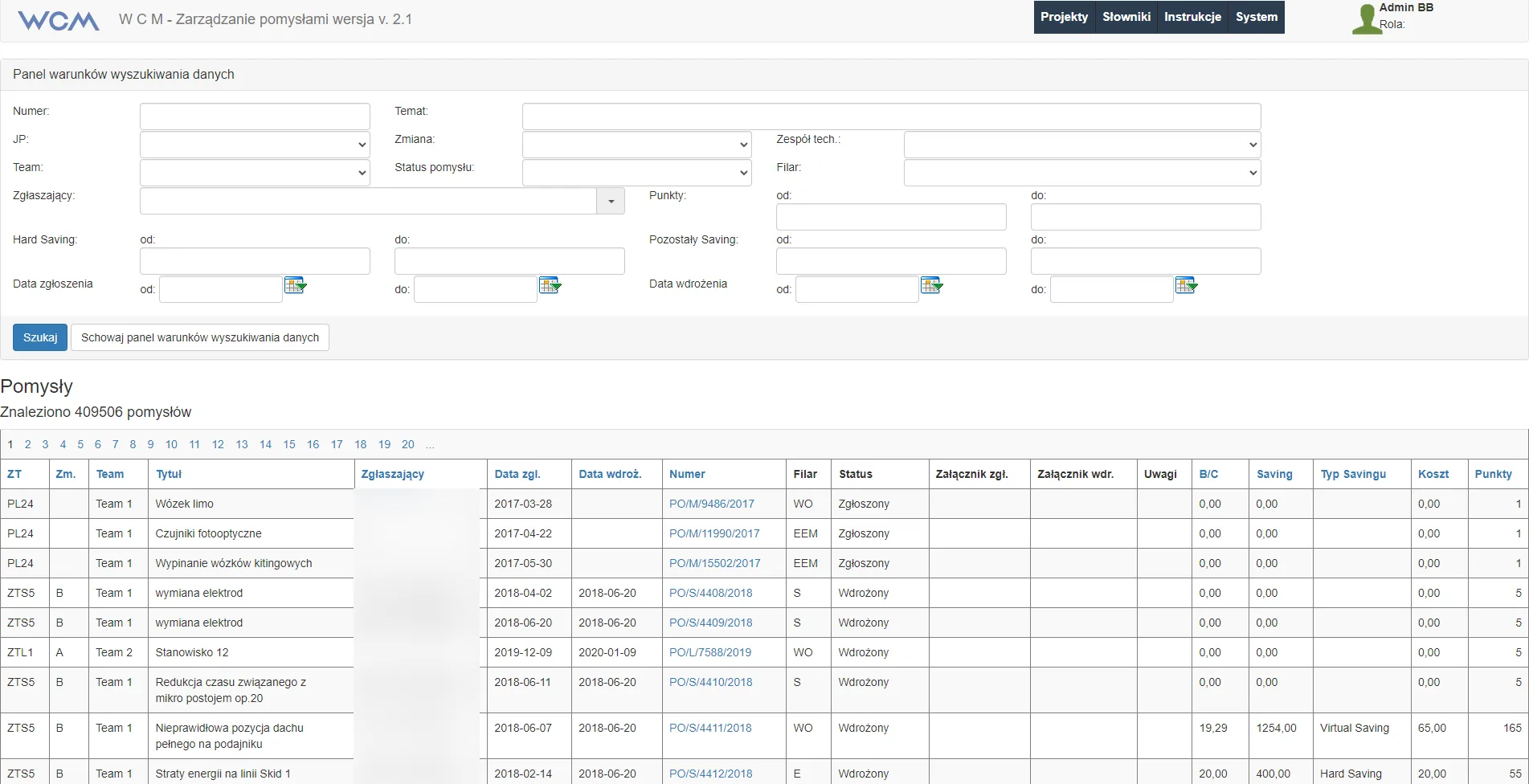
Task: Sort table by Tytuł column
Action: pyautogui.click(x=169, y=474)
